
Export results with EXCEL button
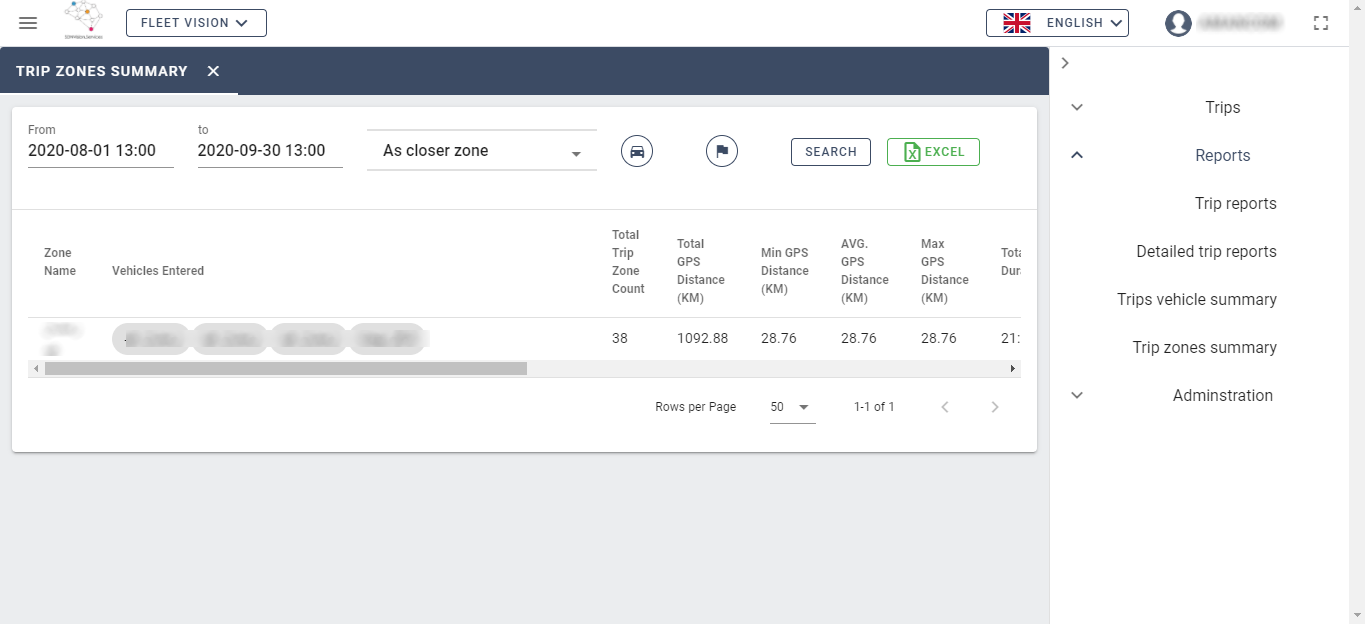[933, 152]
